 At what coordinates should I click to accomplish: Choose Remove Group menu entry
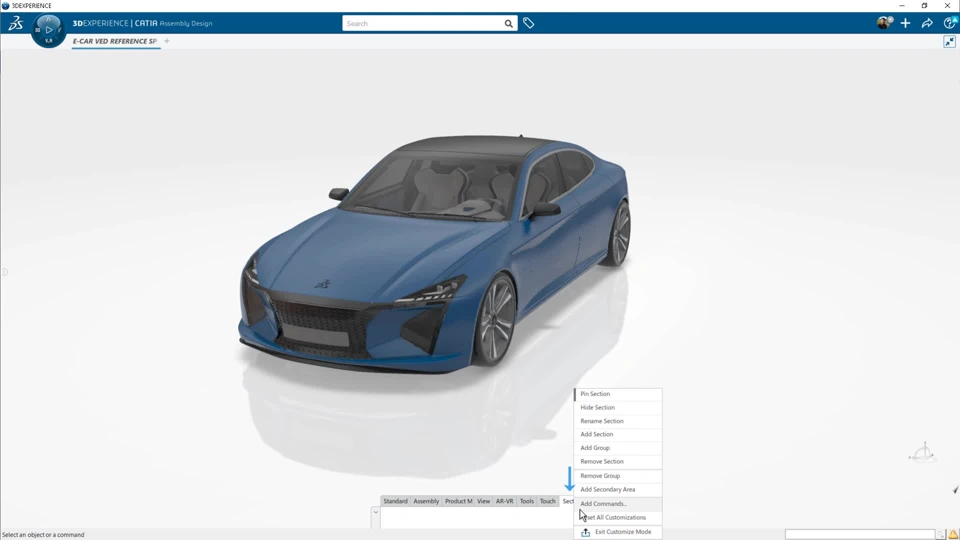tap(618, 476)
